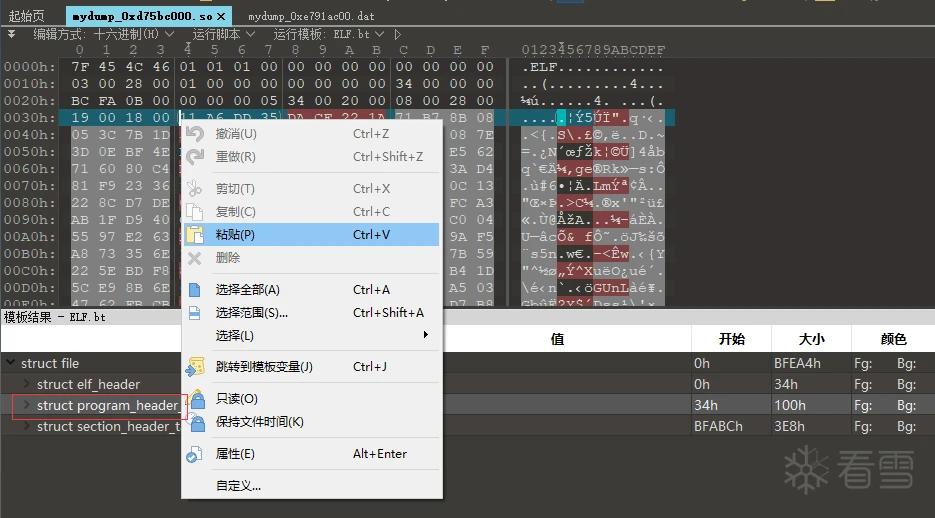Image resolution: width=935 pixels, height=518 pixels.
Task: Click the Properties (属性) icon
Action: pyautogui.click(x=194, y=454)
